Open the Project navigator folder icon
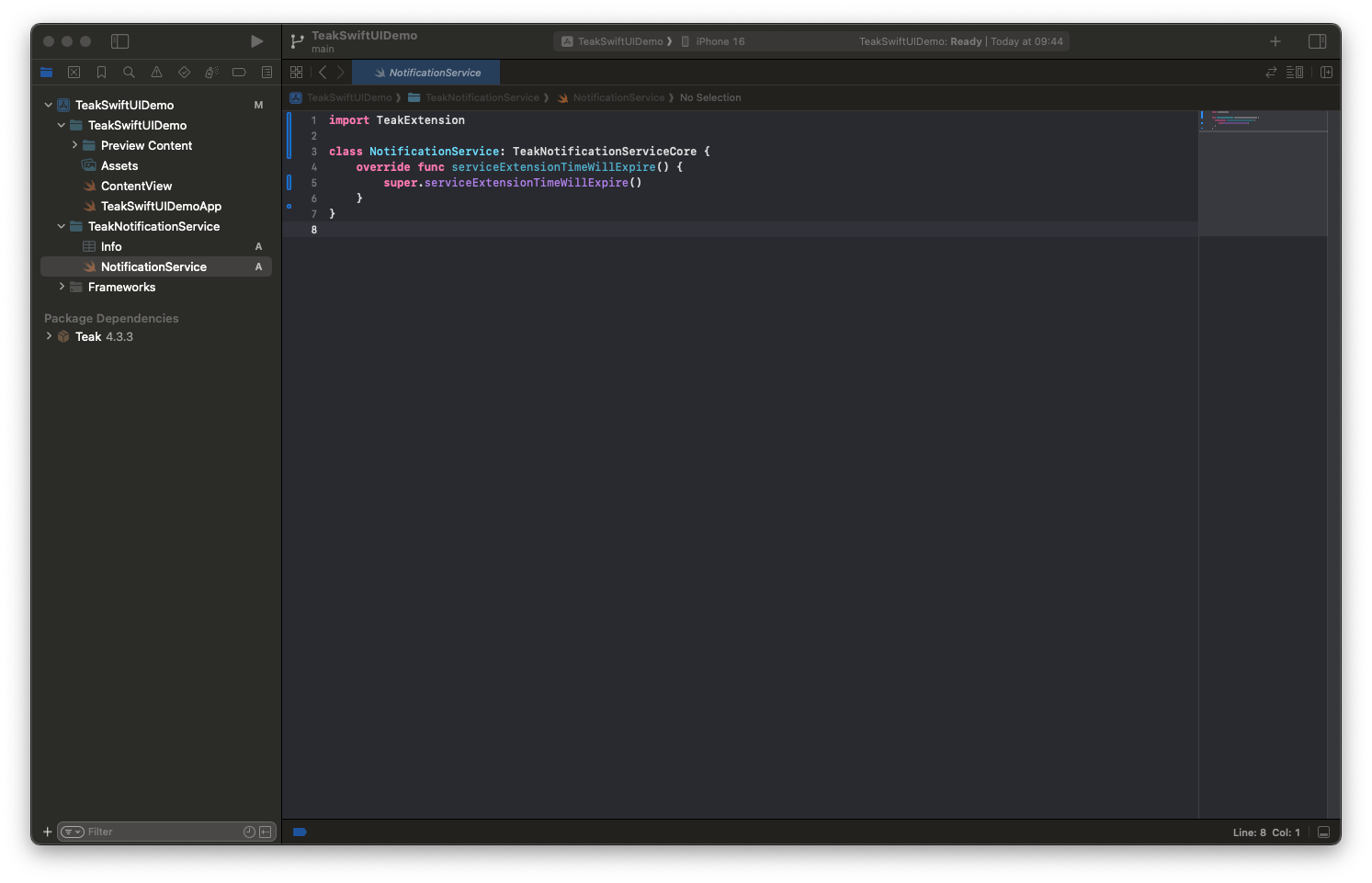The image size is (1372, 883). [x=47, y=73]
